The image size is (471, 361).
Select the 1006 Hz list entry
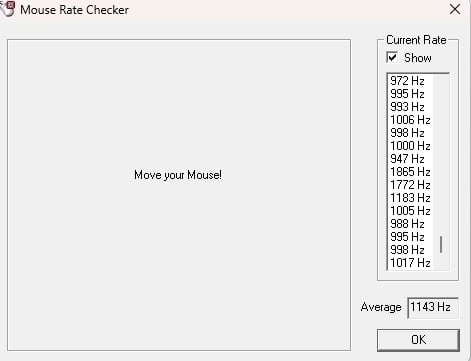[410, 120]
